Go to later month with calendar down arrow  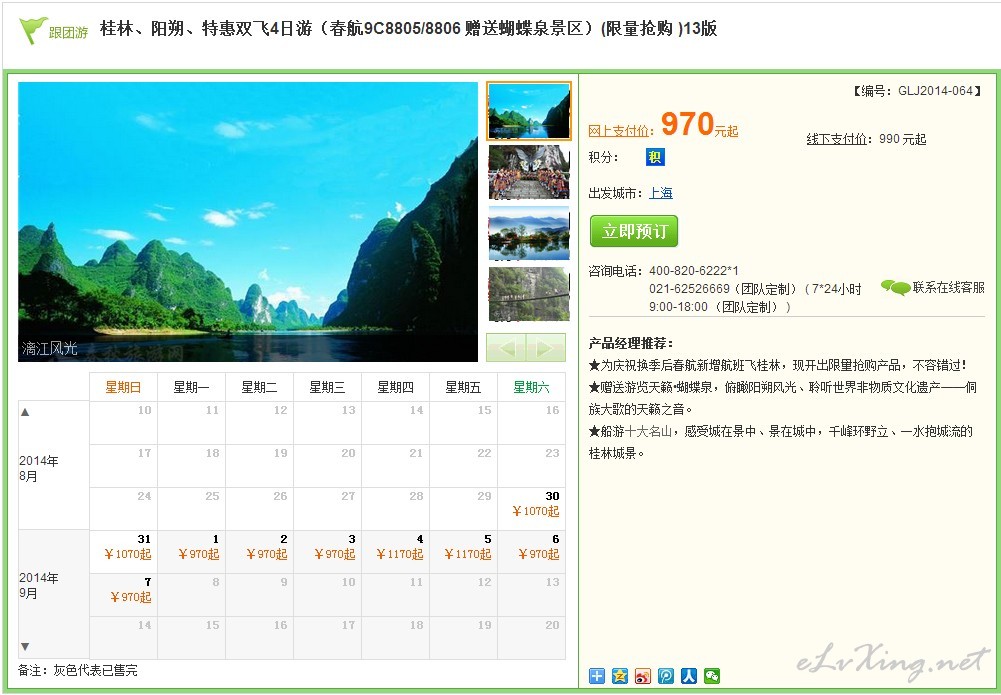click(x=25, y=646)
